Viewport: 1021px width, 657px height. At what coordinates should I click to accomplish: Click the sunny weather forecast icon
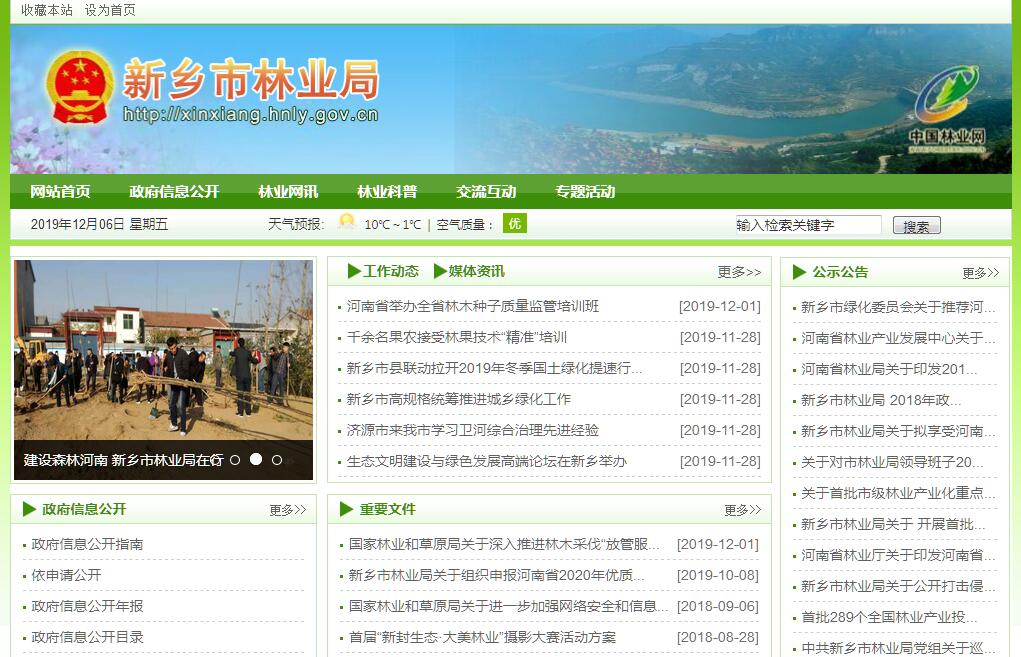(x=346, y=222)
